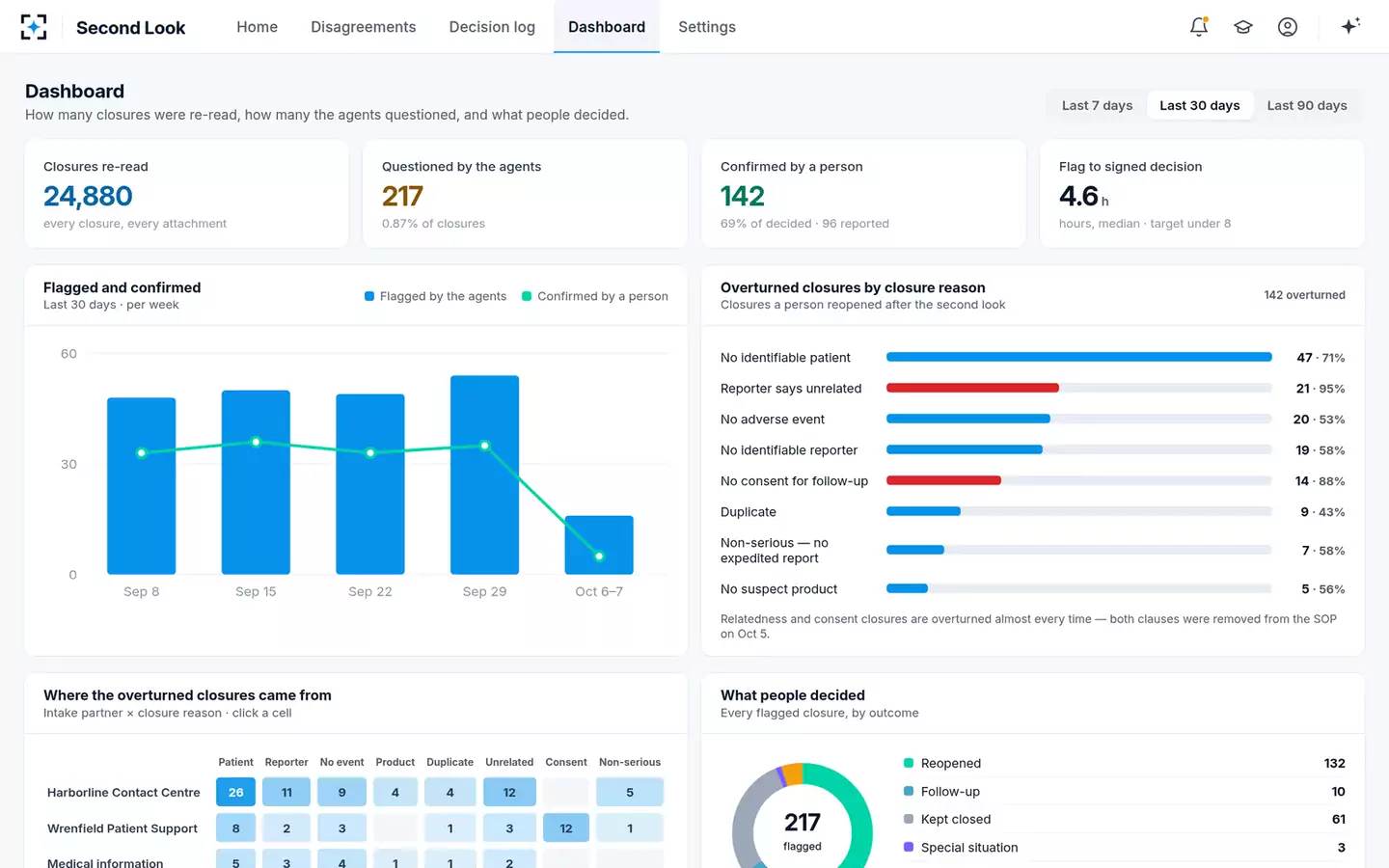Select the Last 90 days range
Screen dimensions: 1389x868
[1307, 105]
